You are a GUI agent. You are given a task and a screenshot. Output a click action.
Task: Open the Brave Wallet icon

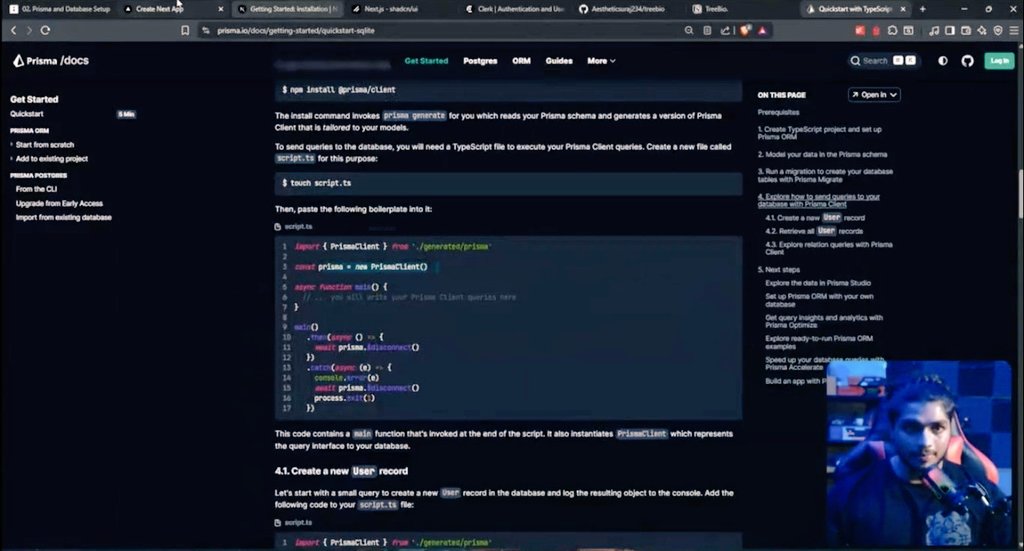pyautogui.click(x=966, y=31)
